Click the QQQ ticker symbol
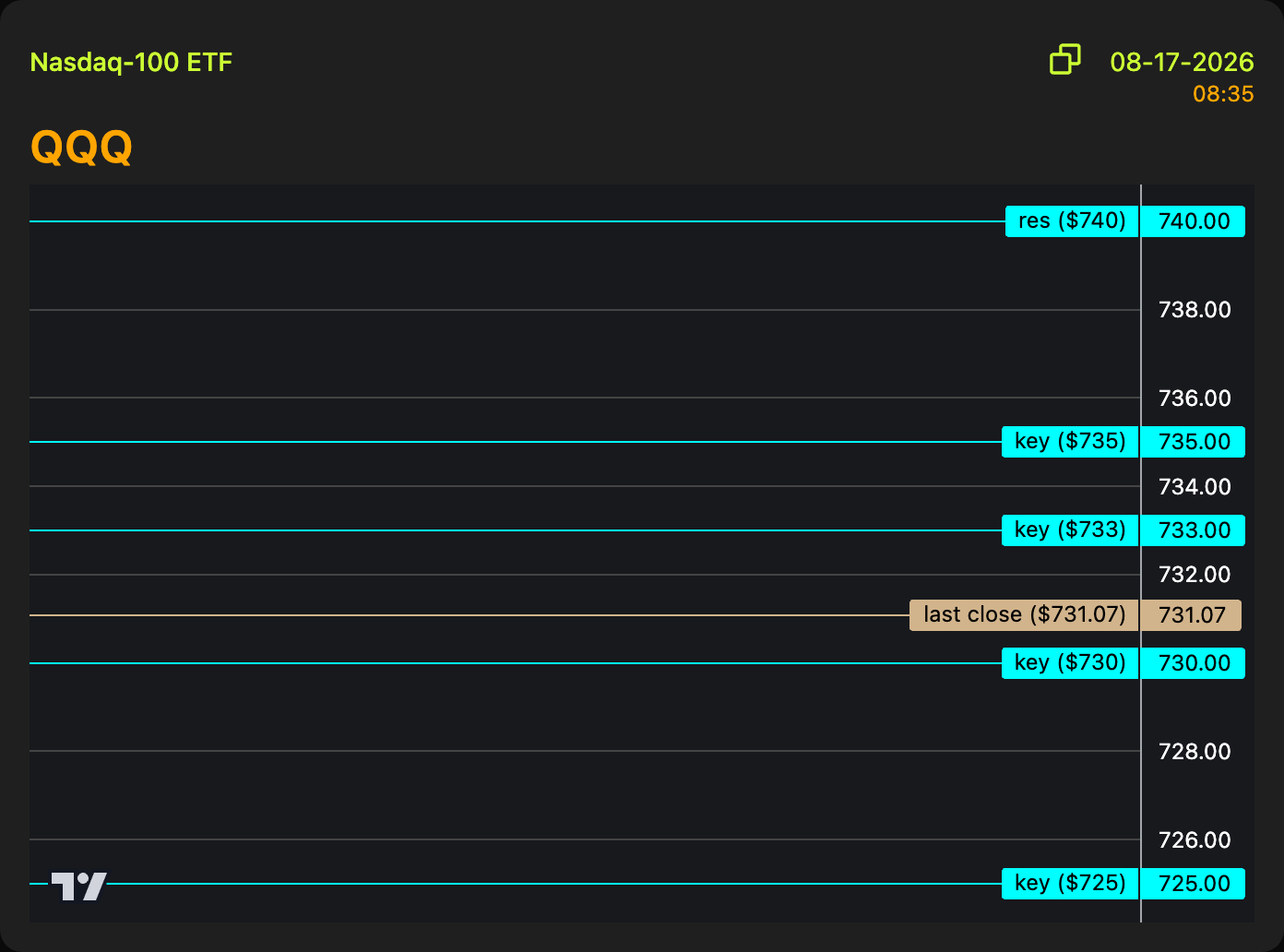The image size is (1284, 952). pyautogui.click(x=82, y=147)
